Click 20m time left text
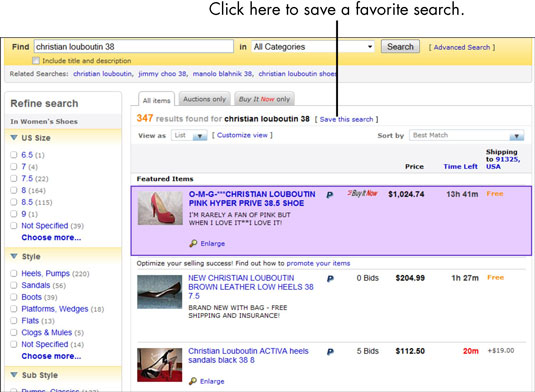535x392 pixels. [471, 351]
